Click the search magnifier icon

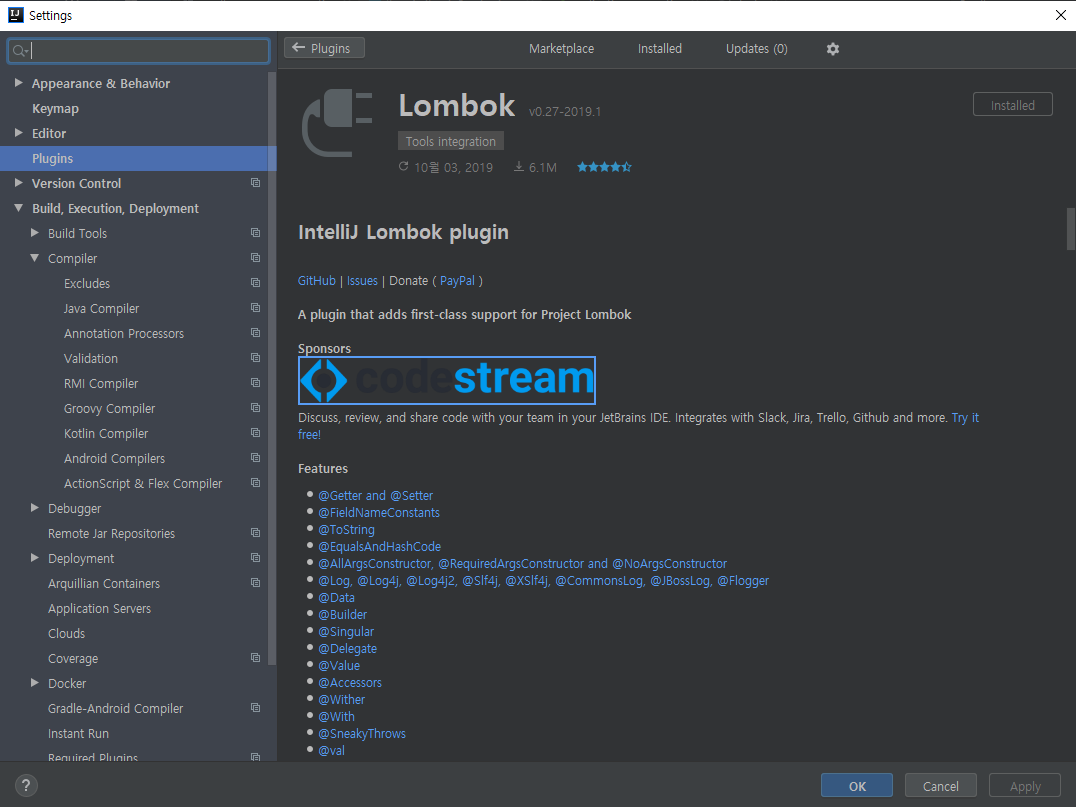[19, 51]
